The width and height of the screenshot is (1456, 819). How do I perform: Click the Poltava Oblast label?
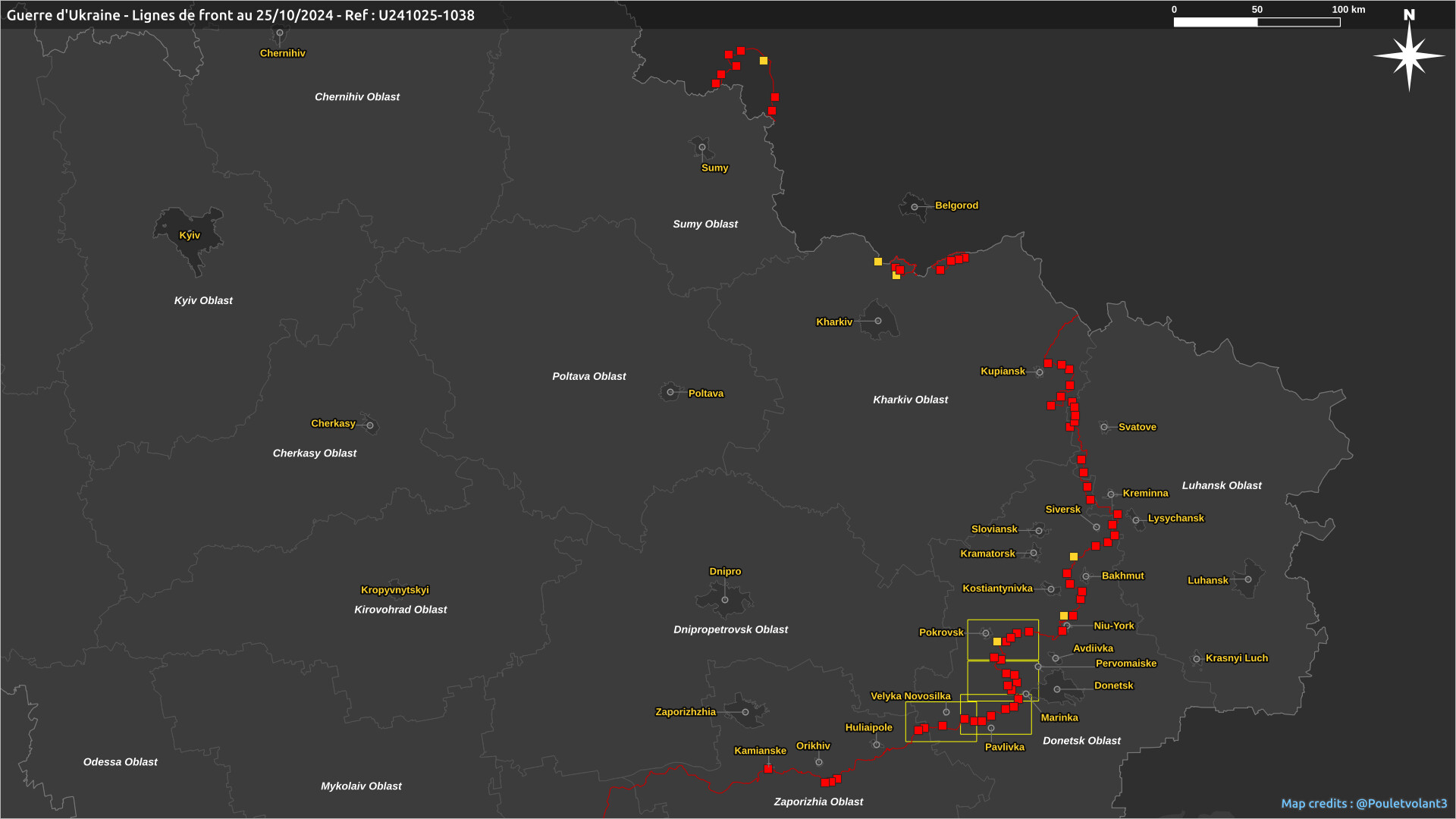click(x=588, y=376)
